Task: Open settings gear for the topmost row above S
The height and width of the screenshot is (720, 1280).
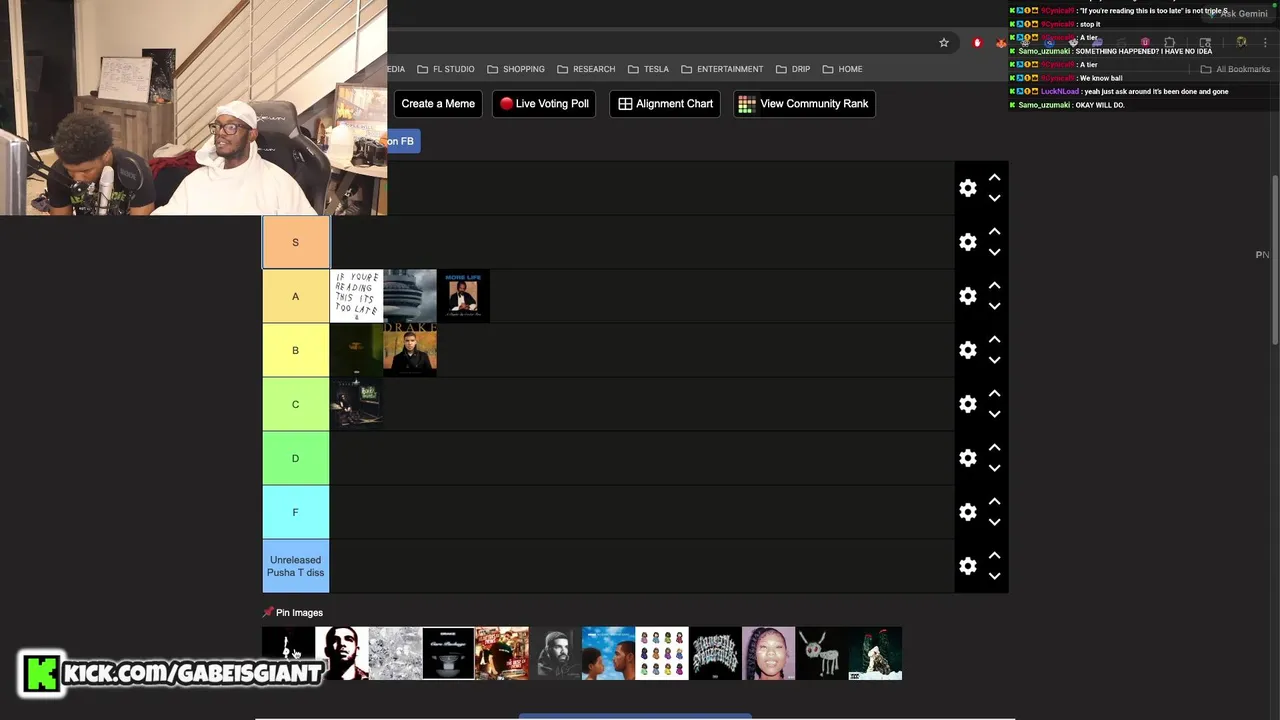Action: (x=968, y=188)
